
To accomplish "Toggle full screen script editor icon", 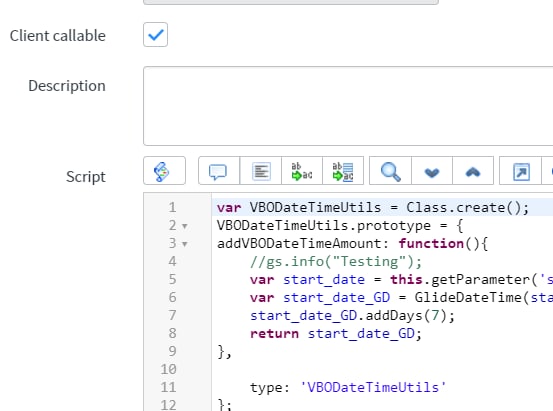I will (x=521, y=171).
